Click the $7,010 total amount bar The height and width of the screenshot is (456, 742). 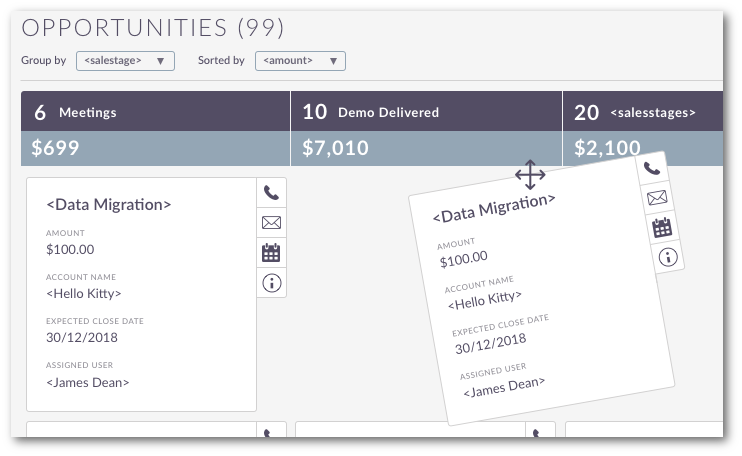point(426,148)
